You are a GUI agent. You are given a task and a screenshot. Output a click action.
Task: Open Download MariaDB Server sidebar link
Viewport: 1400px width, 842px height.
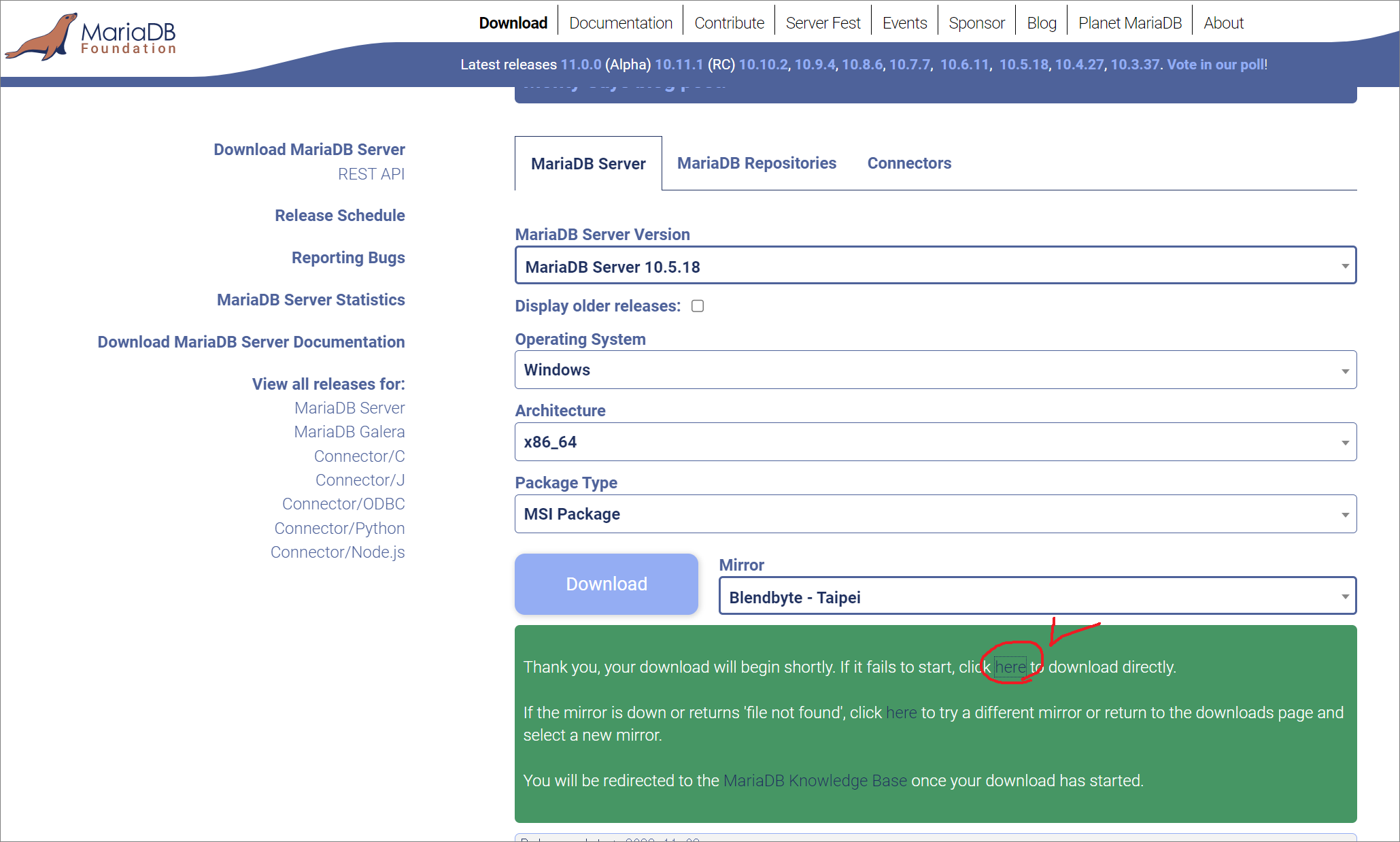[x=309, y=150]
